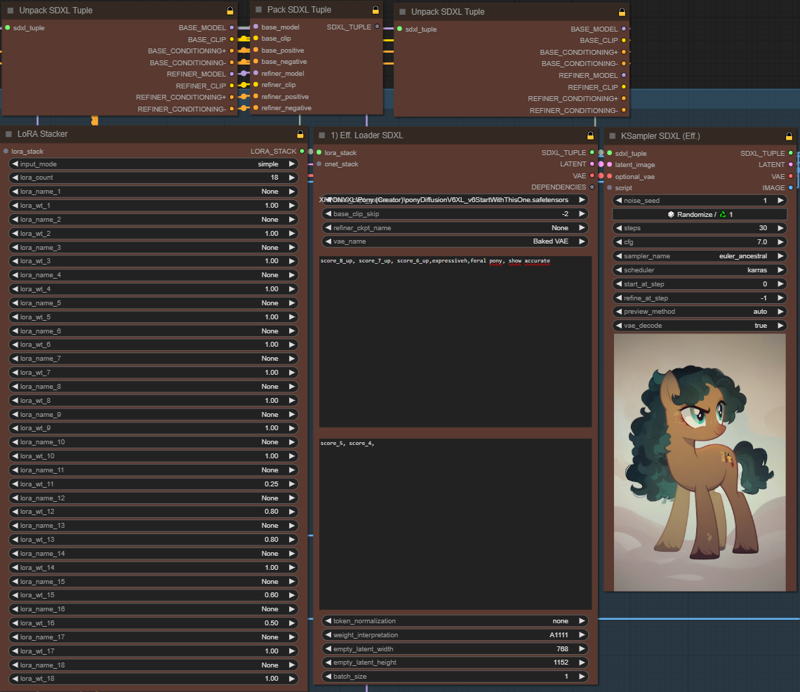Select the refiner_negative input port on Pack SDXL Tuple

[x=256, y=108]
